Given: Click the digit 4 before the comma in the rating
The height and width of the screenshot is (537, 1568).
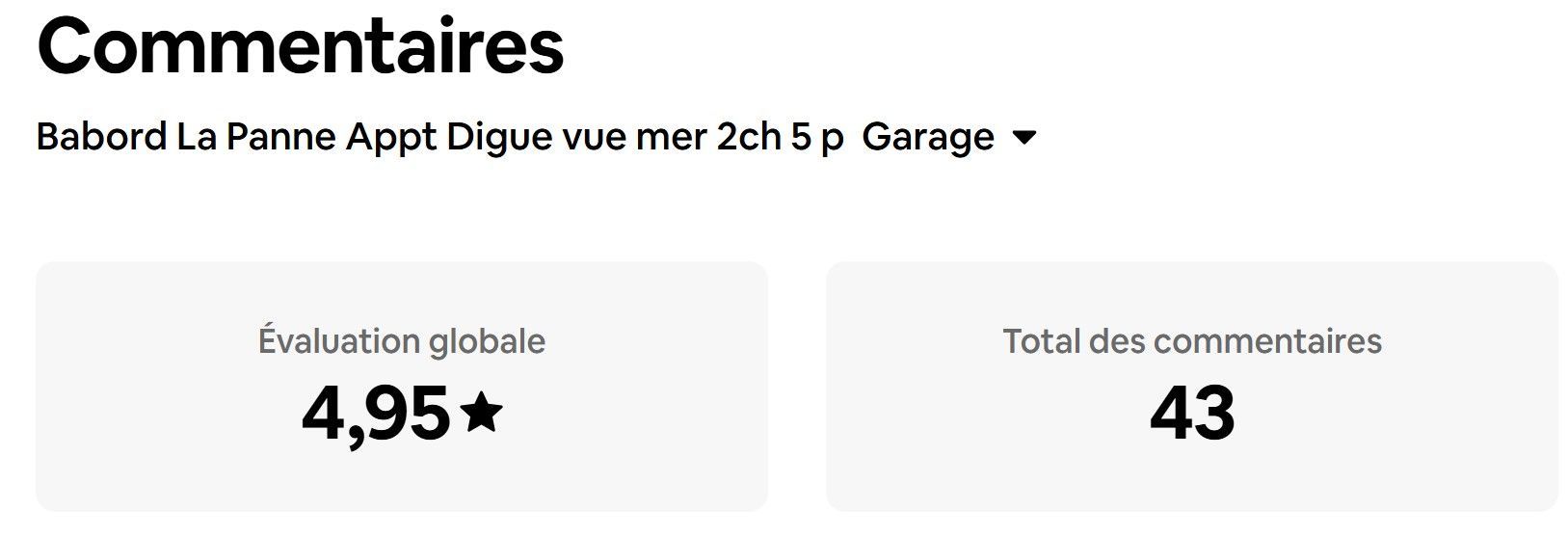Looking at the screenshot, I should point(323,413).
